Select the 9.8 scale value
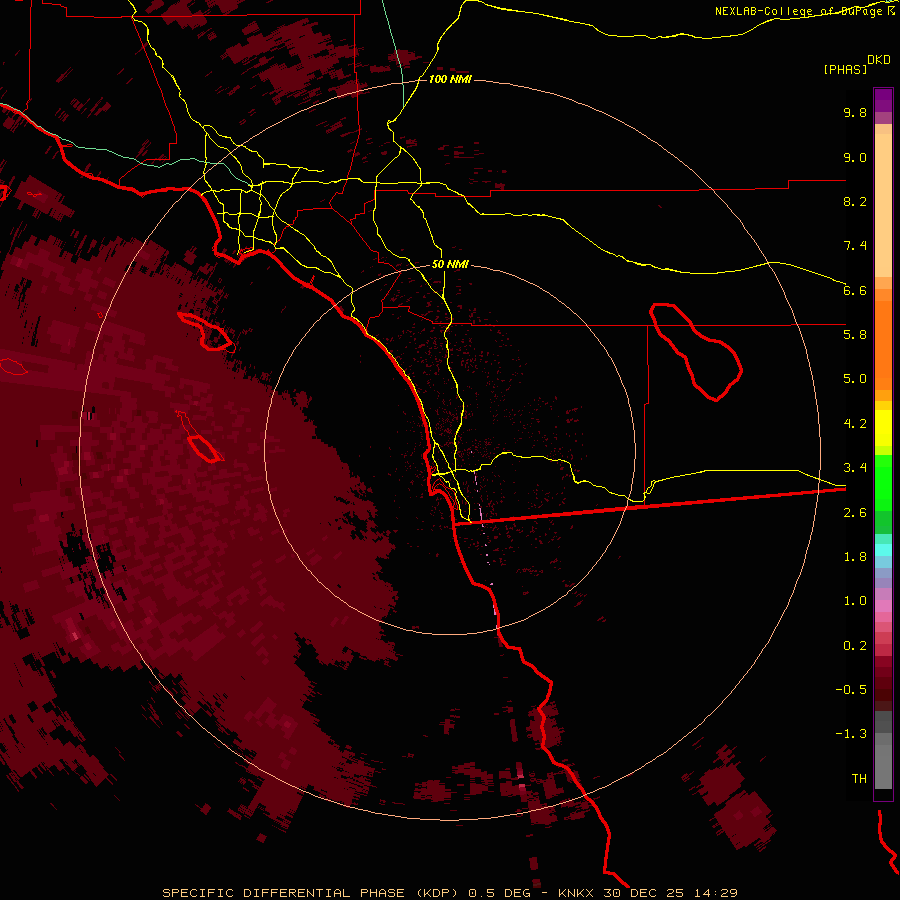This screenshot has width=900, height=900. point(855,112)
